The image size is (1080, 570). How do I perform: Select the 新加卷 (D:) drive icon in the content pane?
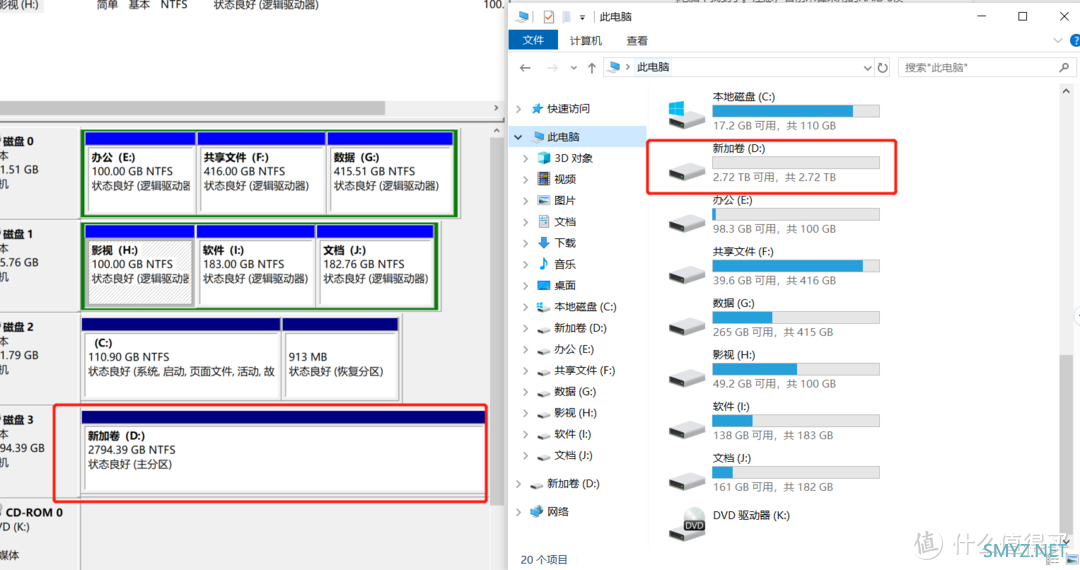point(686,171)
